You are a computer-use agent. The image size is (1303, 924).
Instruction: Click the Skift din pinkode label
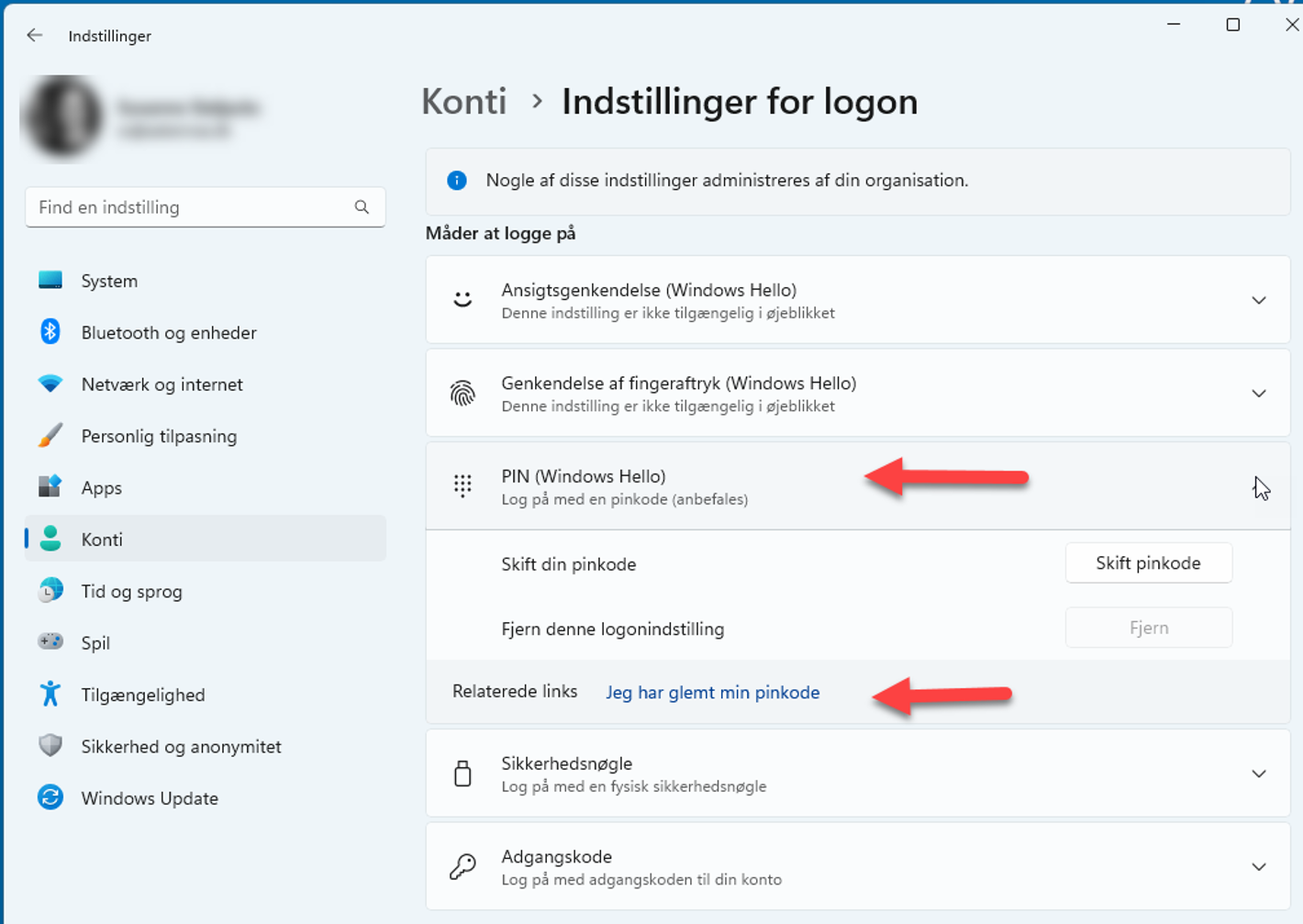coord(568,564)
